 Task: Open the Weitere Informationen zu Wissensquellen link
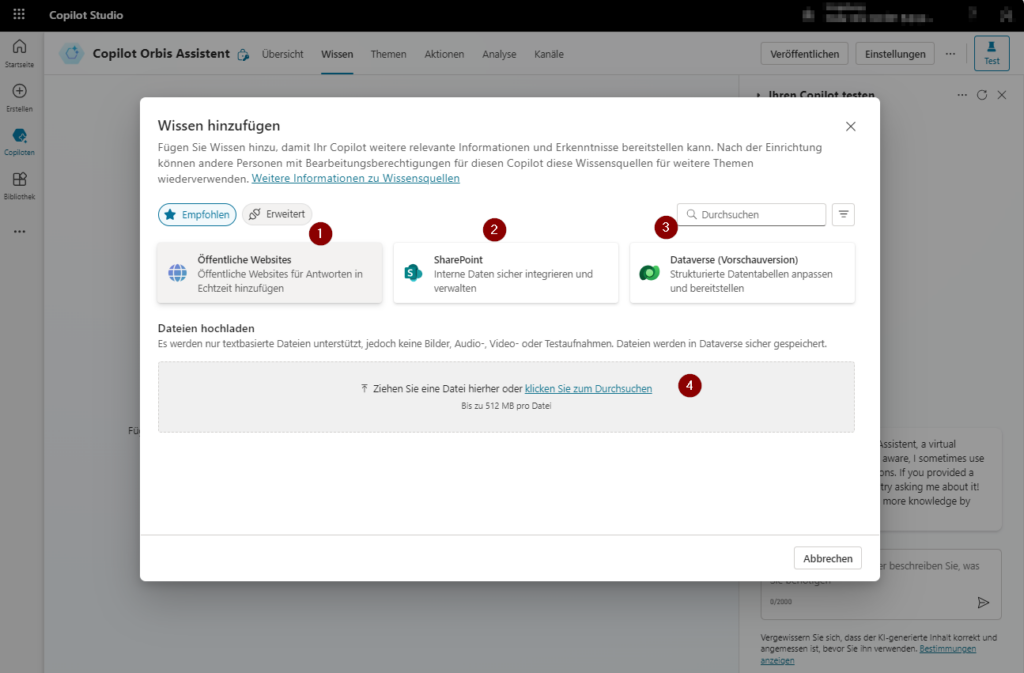pyautogui.click(x=355, y=178)
